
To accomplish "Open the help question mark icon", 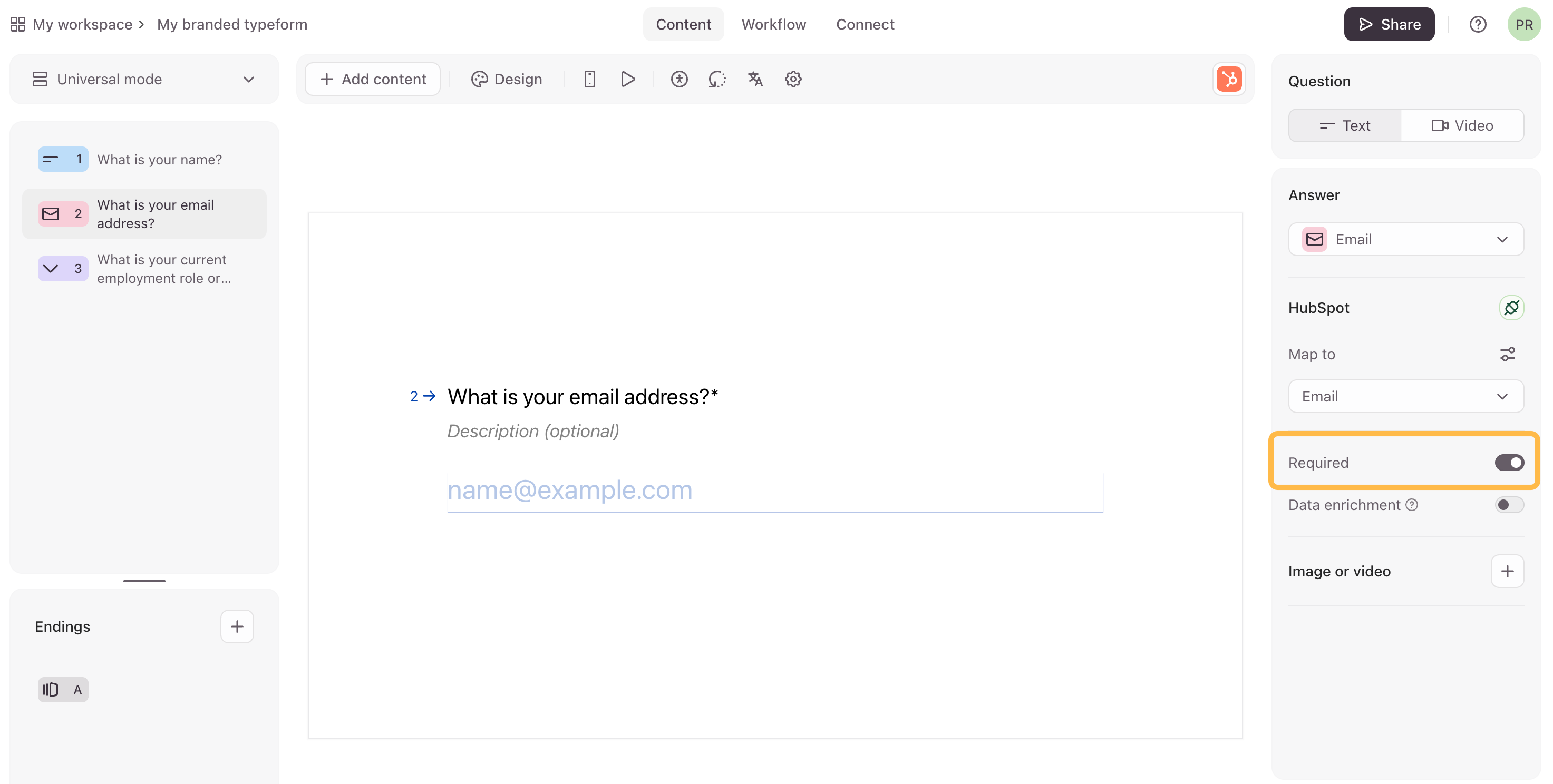I will tap(1477, 24).
